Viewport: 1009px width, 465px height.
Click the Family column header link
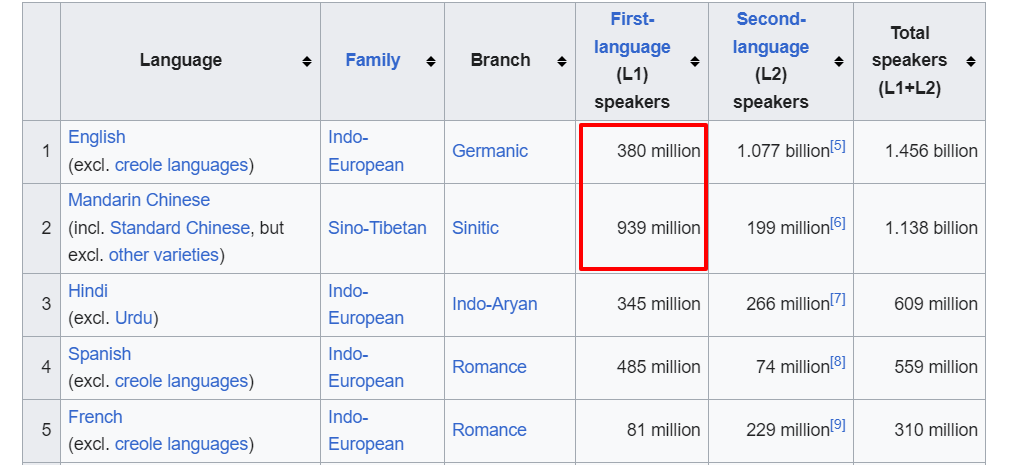click(x=373, y=60)
